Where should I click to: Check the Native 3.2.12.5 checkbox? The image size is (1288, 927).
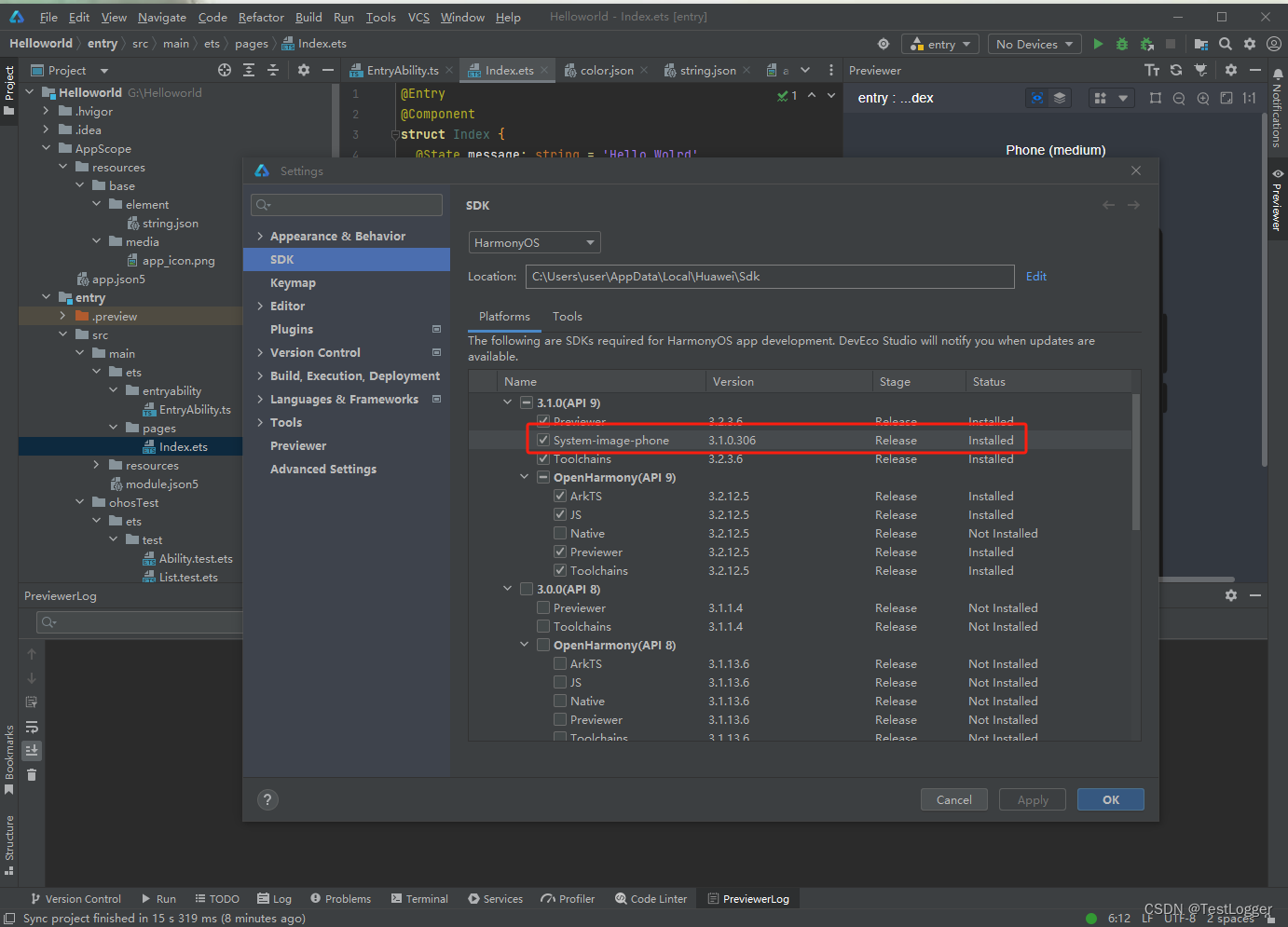coord(560,533)
